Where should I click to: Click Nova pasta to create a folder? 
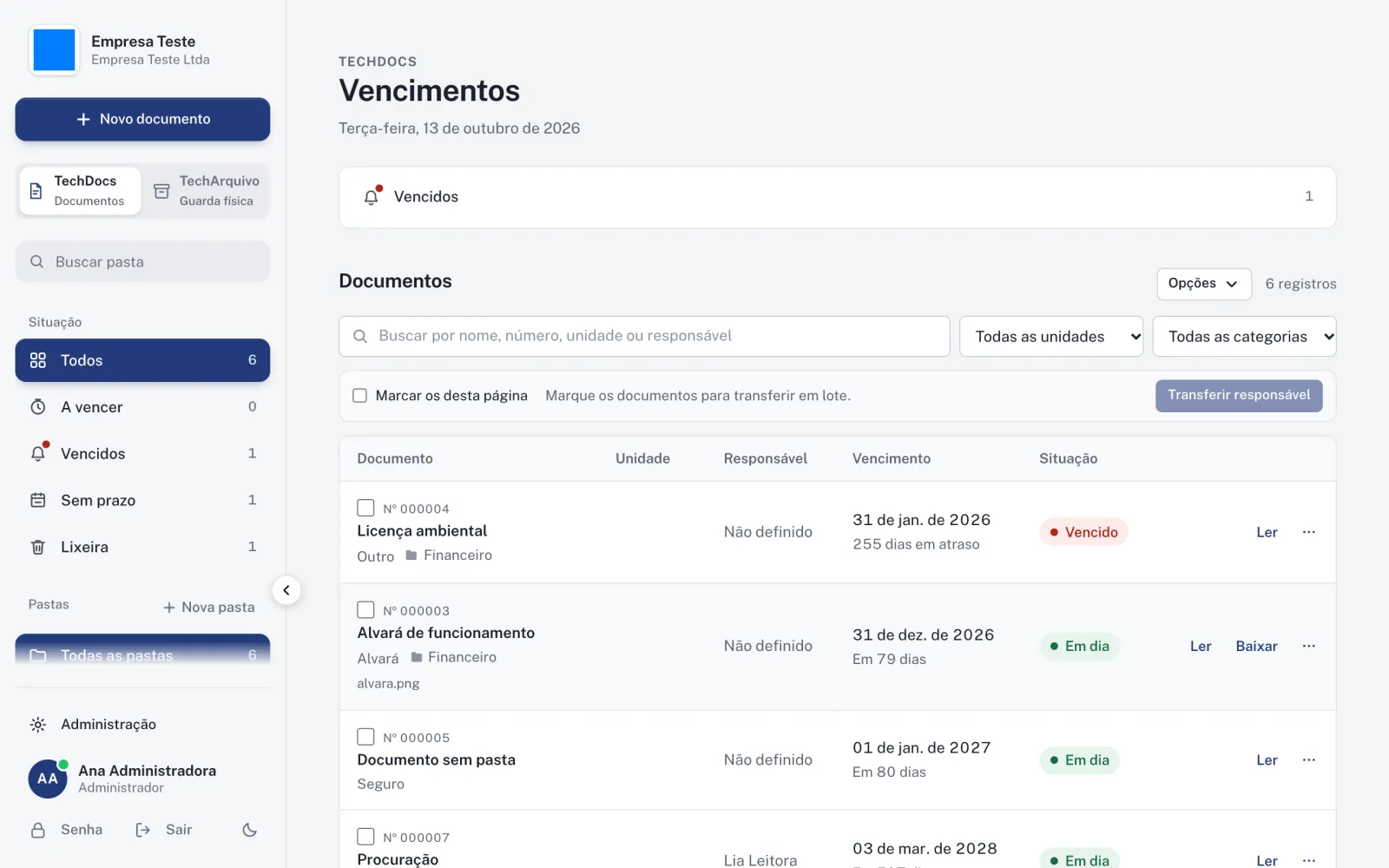pos(209,608)
